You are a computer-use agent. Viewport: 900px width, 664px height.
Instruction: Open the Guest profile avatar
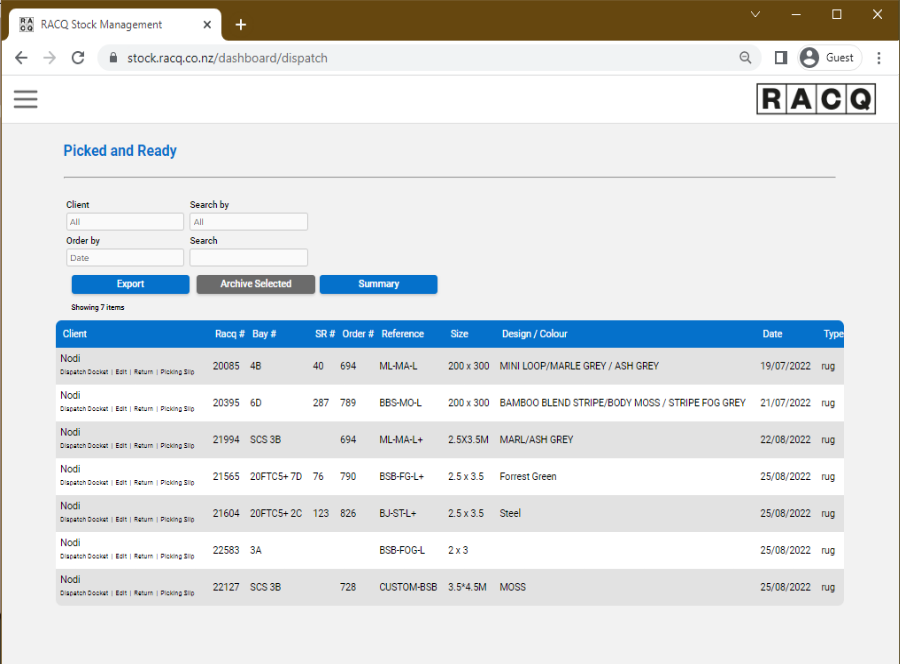[809, 58]
